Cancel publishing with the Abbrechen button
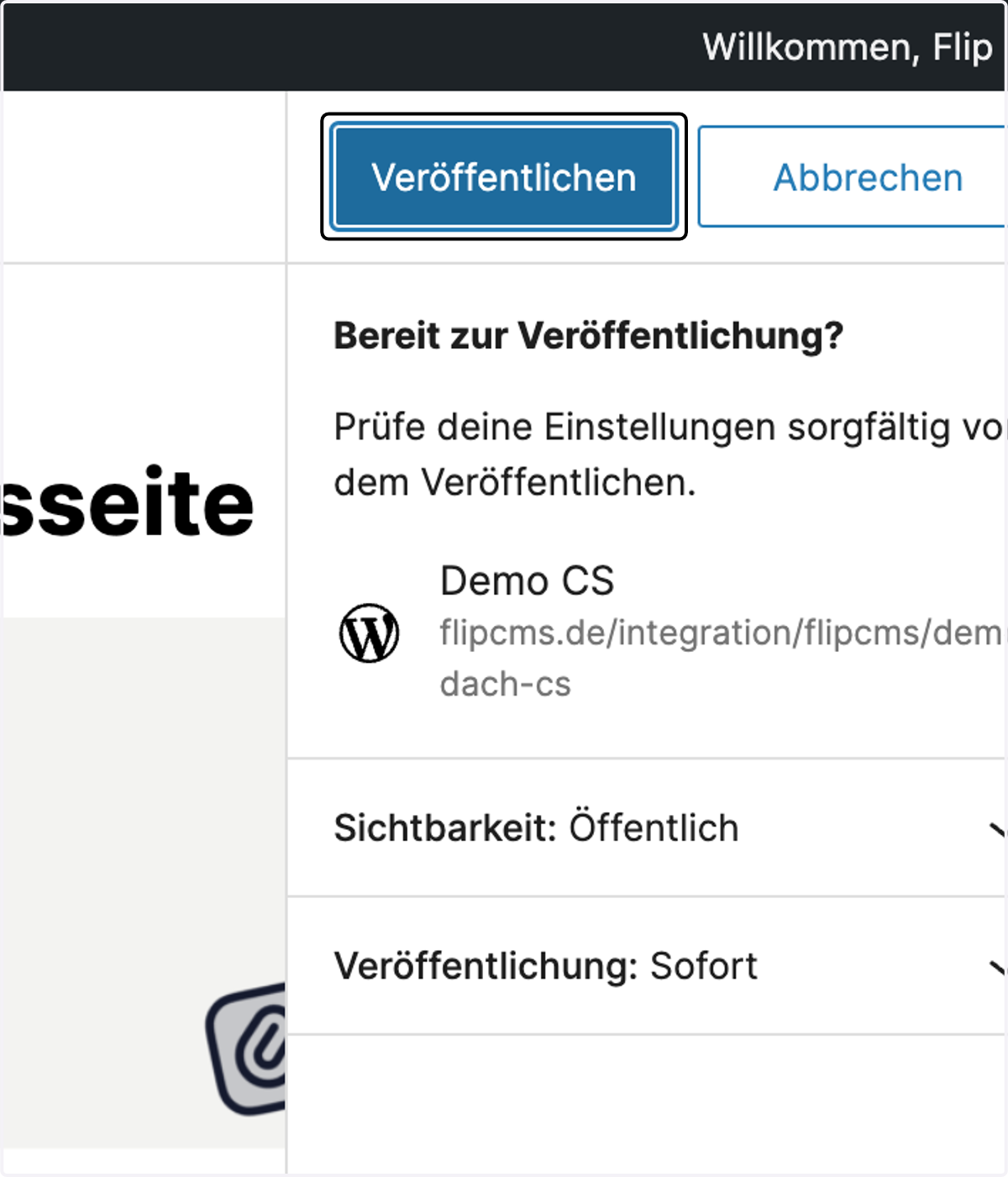The image size is (1008, 1177). (x=852, y=177)
